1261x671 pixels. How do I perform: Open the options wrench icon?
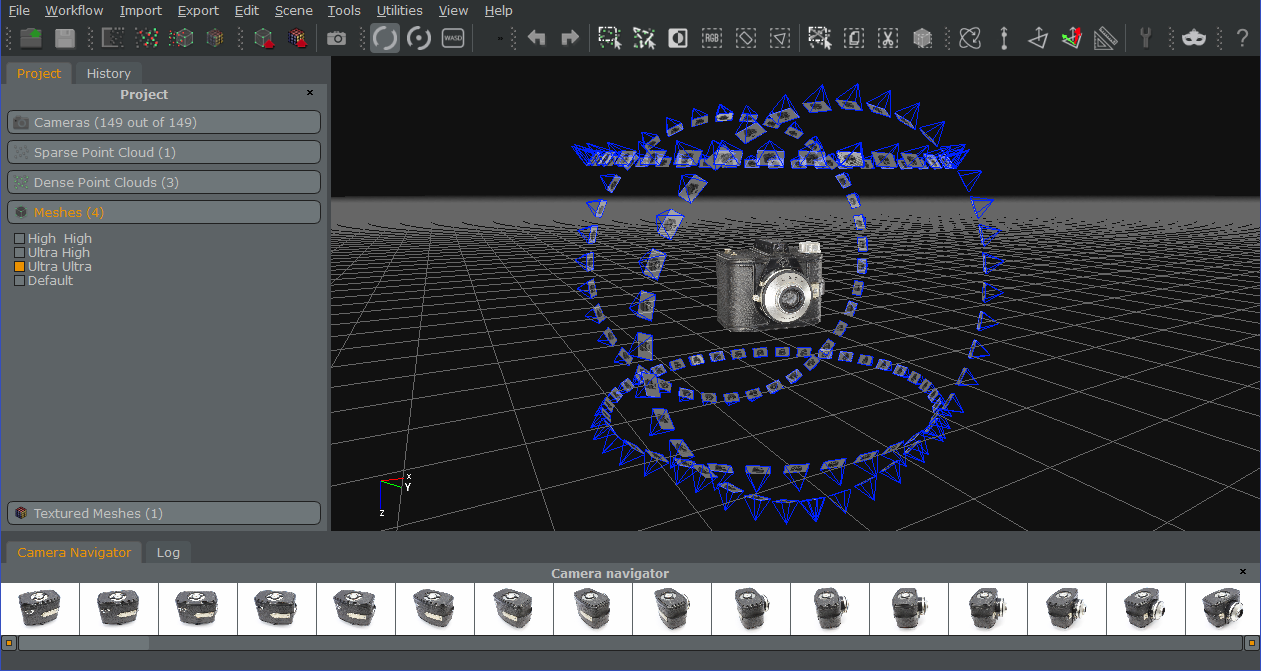[1146, 38]
